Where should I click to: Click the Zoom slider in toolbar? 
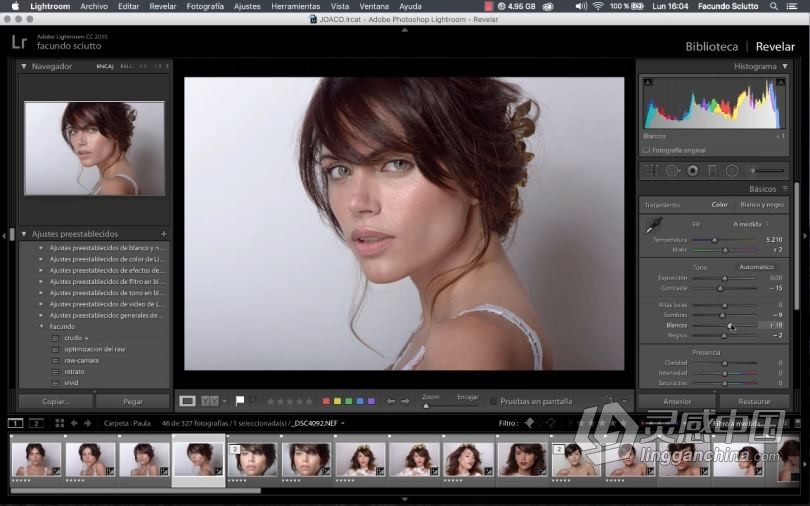pos(450,406)
